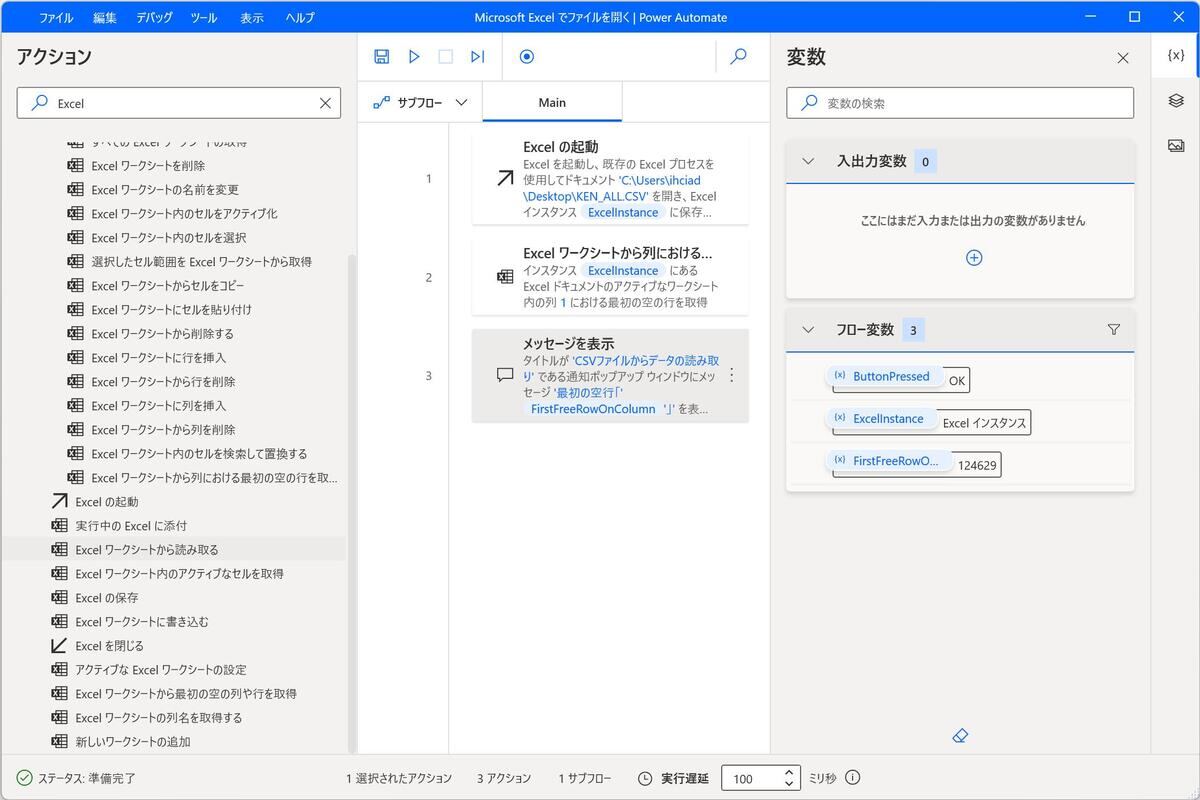Open UI elements sidebar icon

tap(1176, 101)
